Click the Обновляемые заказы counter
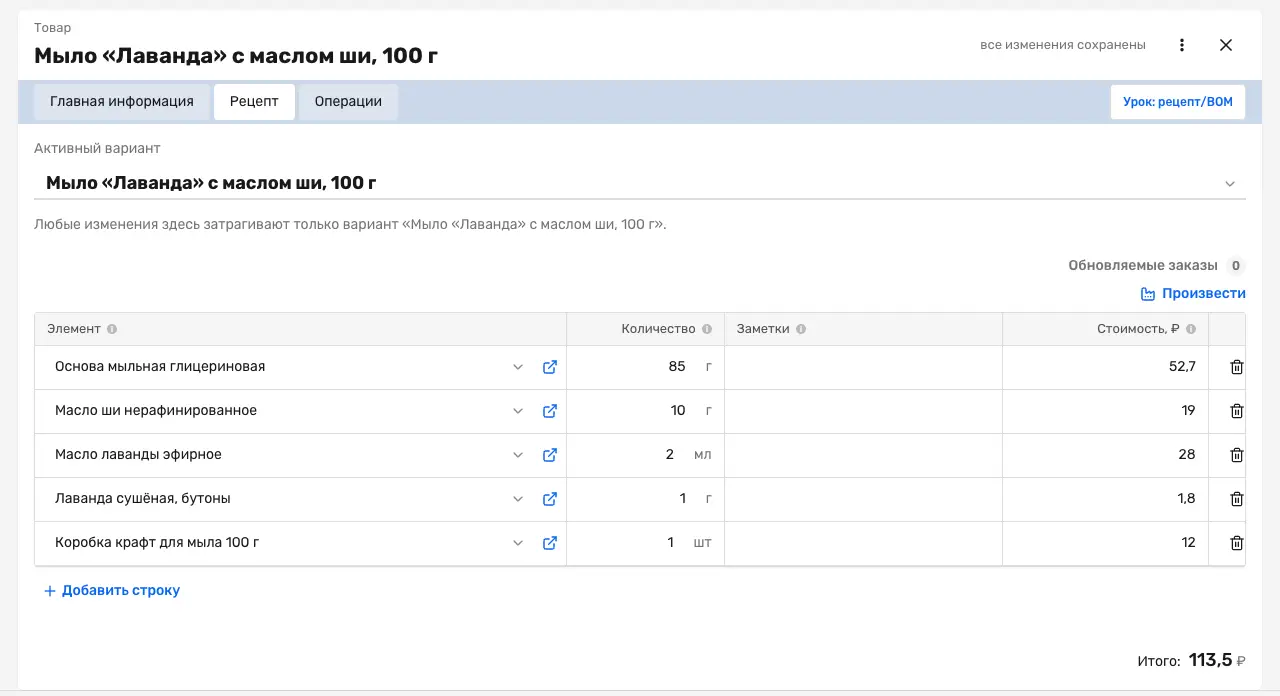The height and width of the screenshot is (696, 1280). click(x=1236, y=266)
